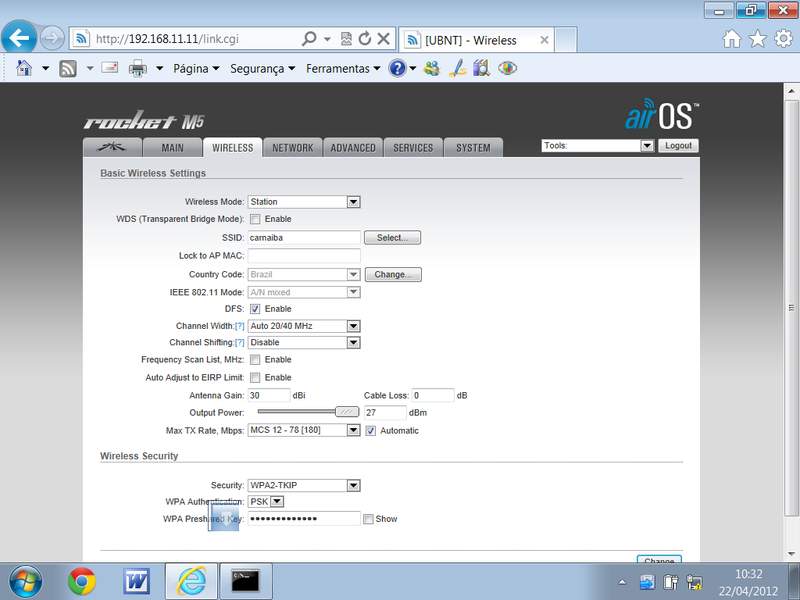Click the Windows Start orb
The height and width of the screenshot is (600, 800).
click(26, 582)
